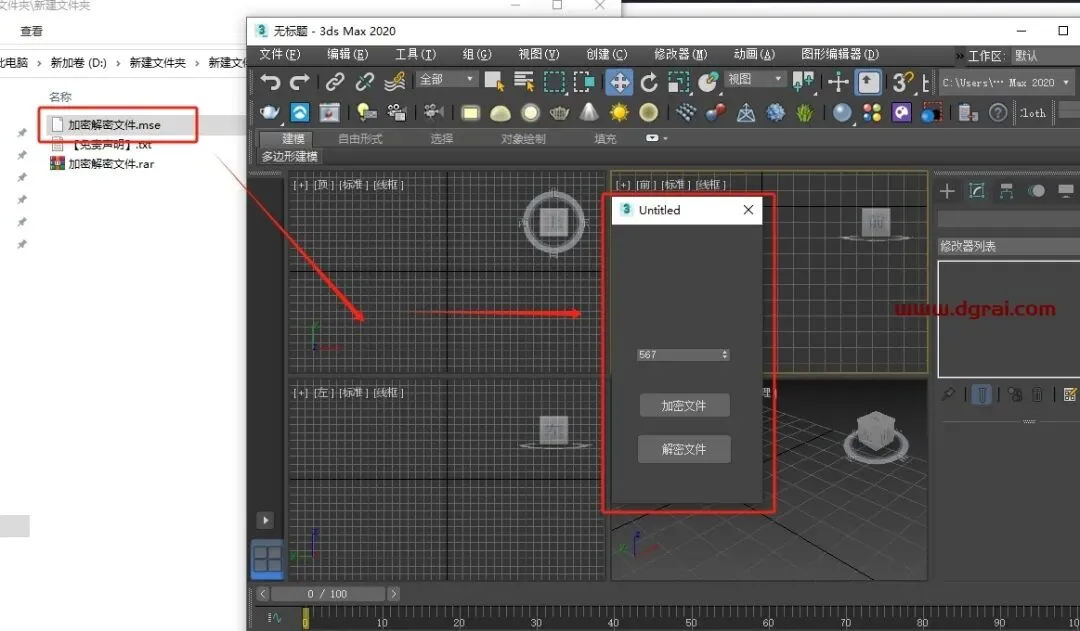The image size is (1080, 631).
Task: Click the Pin Stack icon
Action: coord(948,394)
